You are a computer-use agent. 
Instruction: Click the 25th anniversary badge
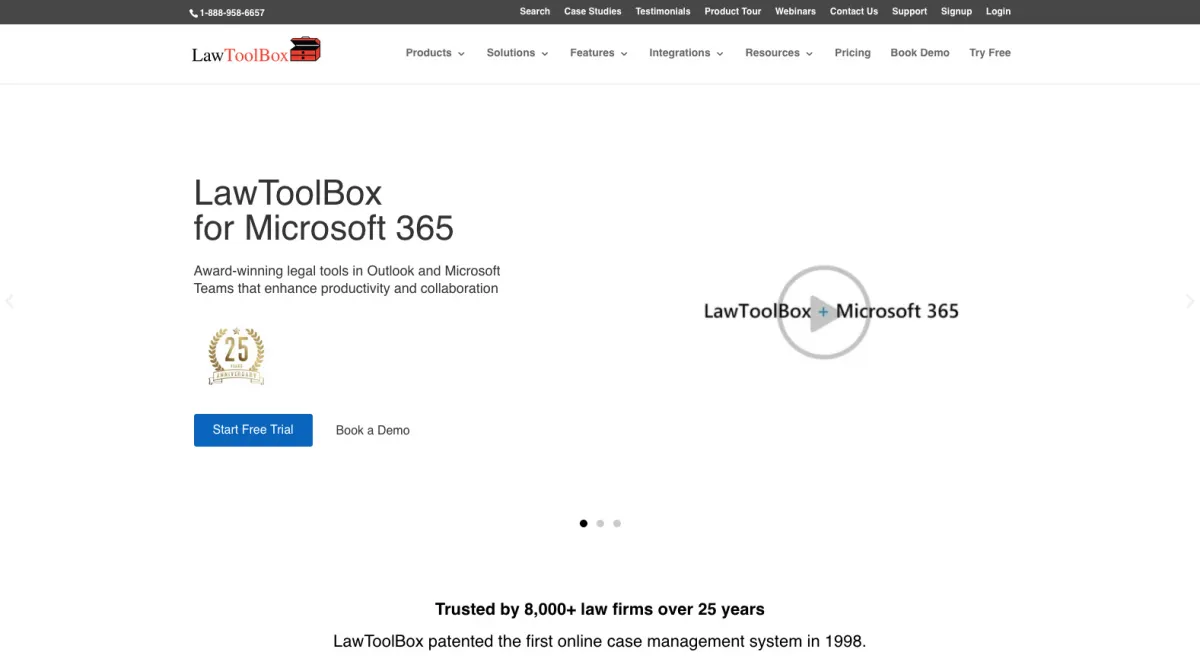tap(236, 356)
